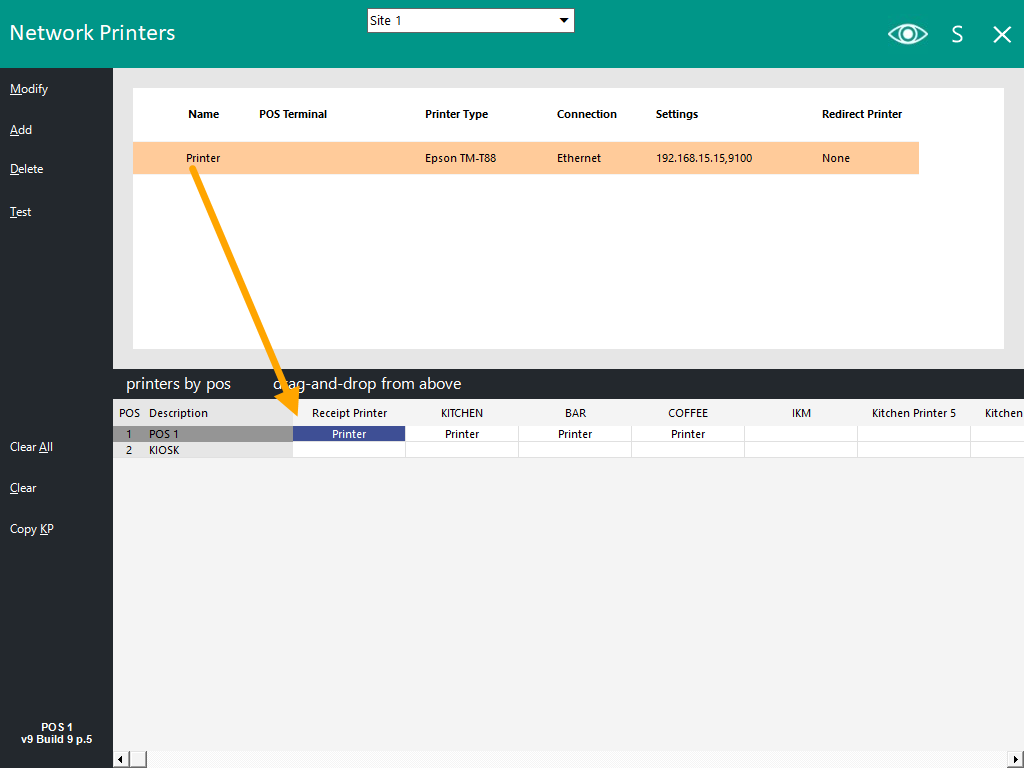Click the left arrow of the horizontal scrollbar

120,758
